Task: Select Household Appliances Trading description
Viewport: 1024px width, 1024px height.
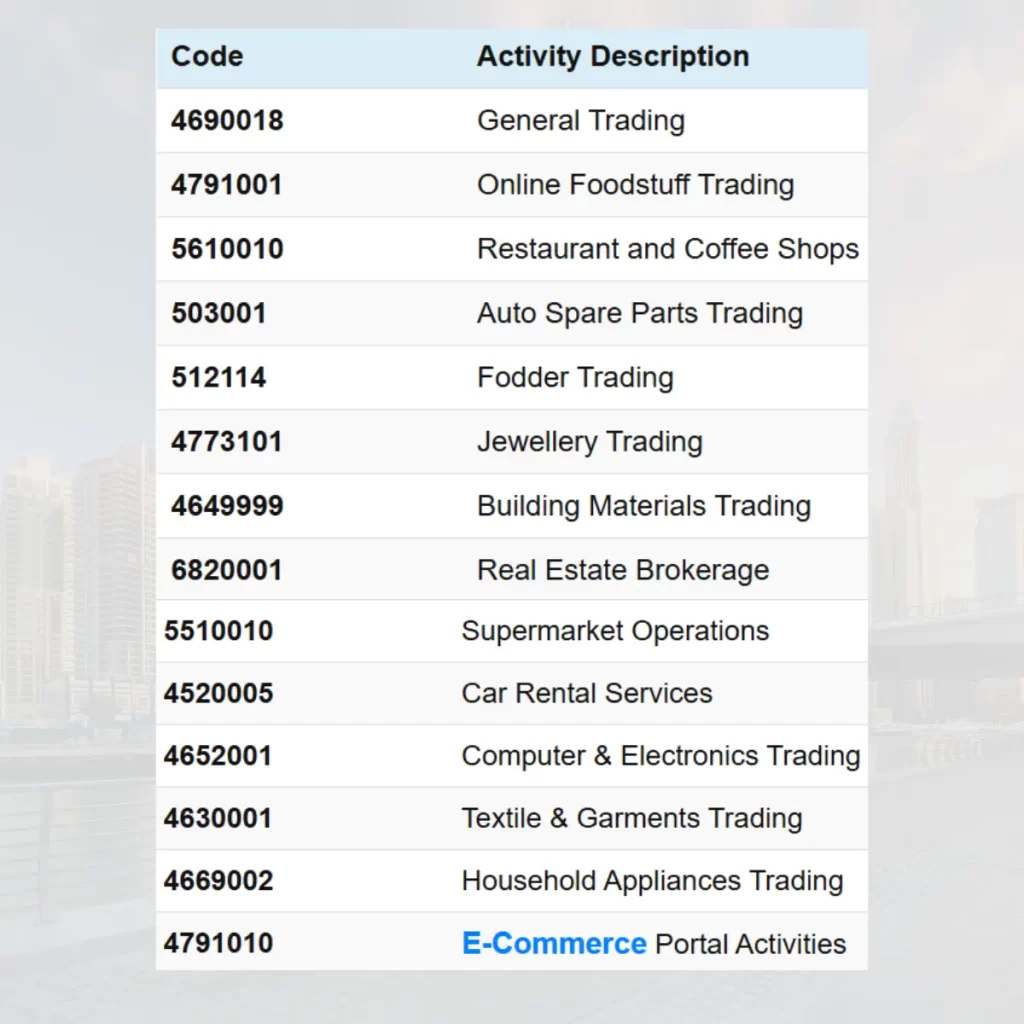Action: (652, 881)
